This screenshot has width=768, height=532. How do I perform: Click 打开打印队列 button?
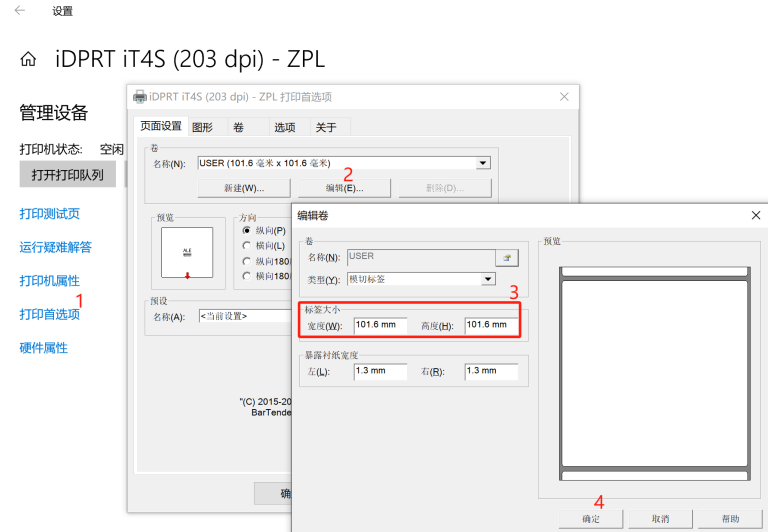(68, 175)
